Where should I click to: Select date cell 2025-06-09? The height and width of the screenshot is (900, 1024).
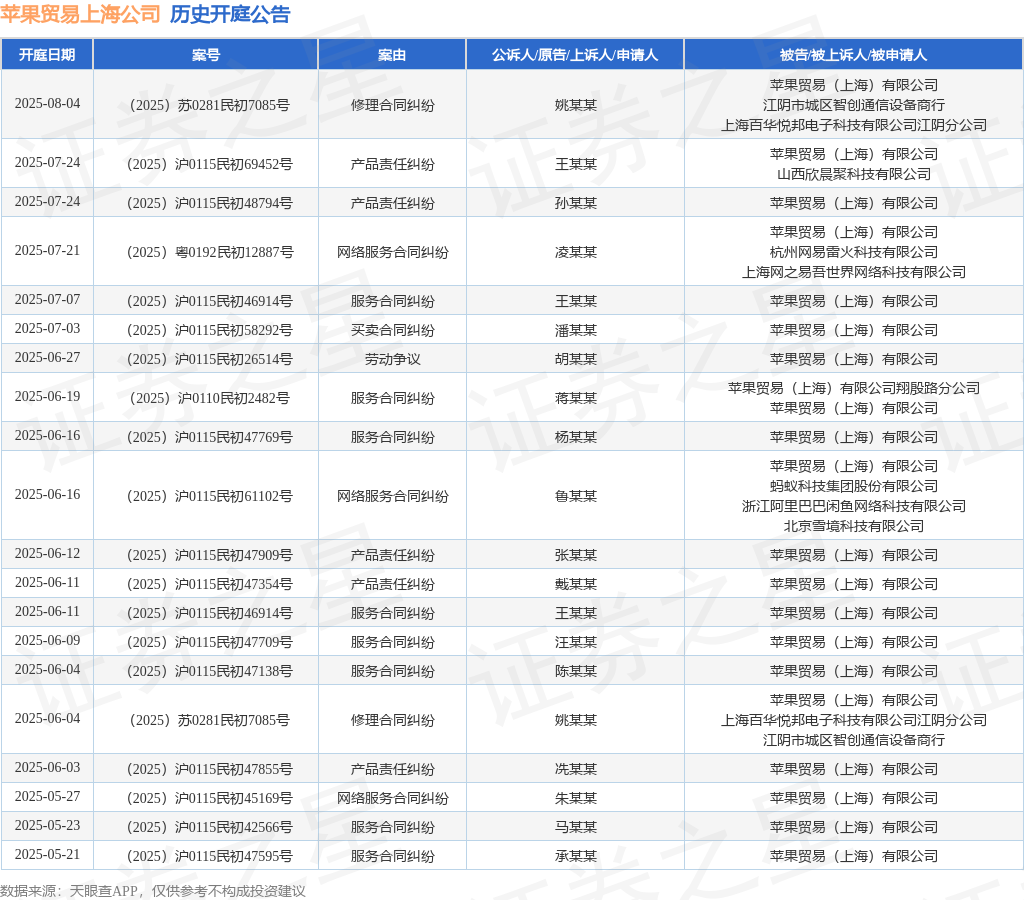point(47,641)
